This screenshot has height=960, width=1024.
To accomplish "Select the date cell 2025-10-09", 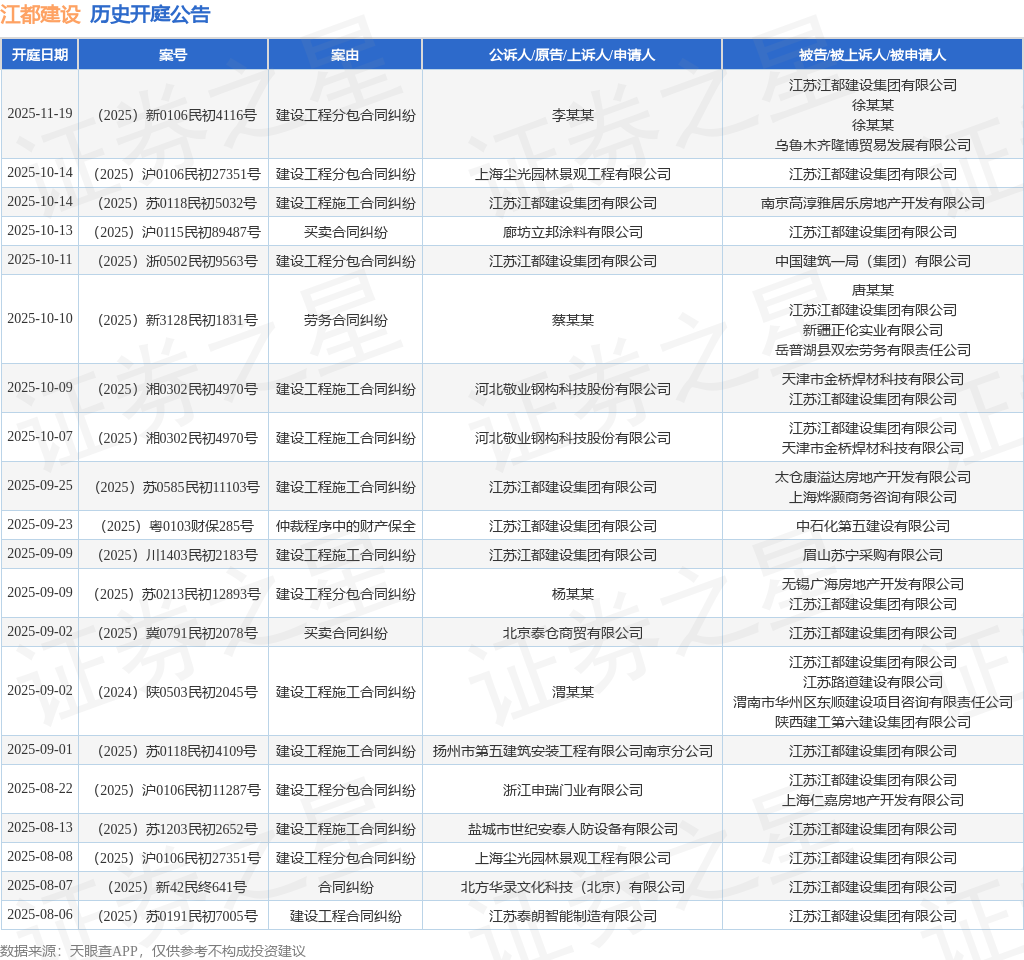I will [x=40, y=387].
